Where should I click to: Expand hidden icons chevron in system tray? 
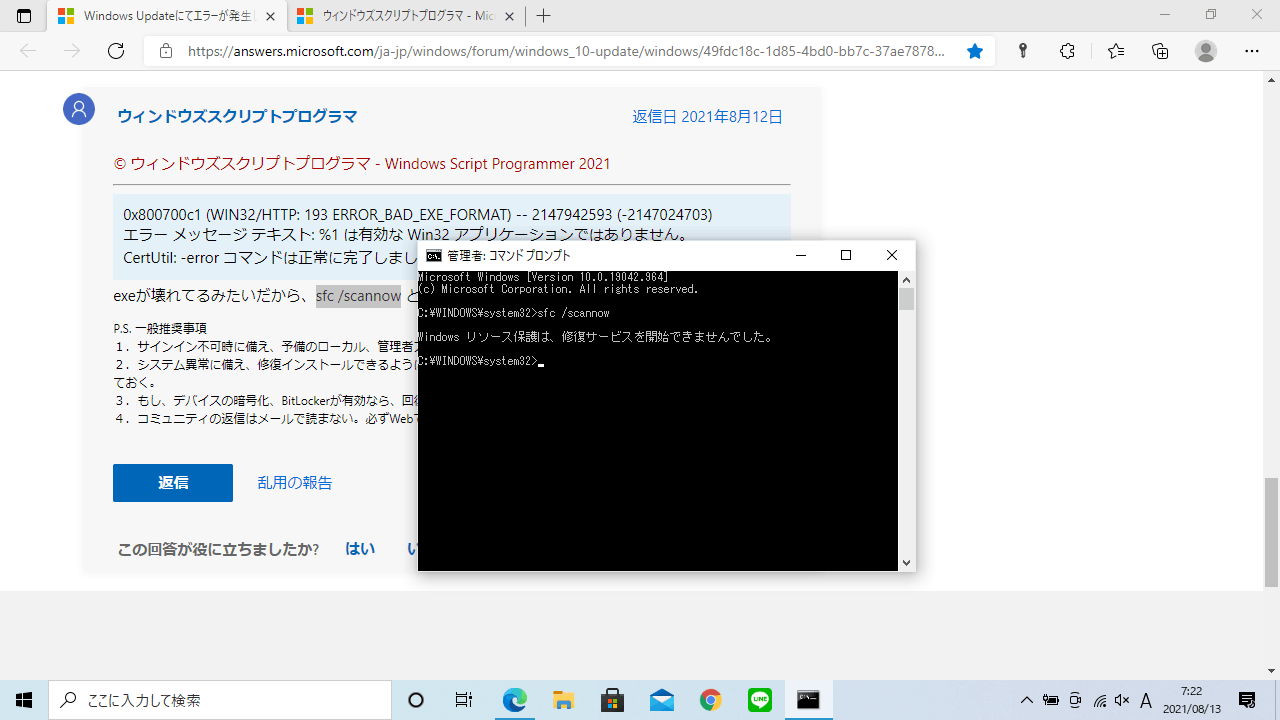[1028, 701]
